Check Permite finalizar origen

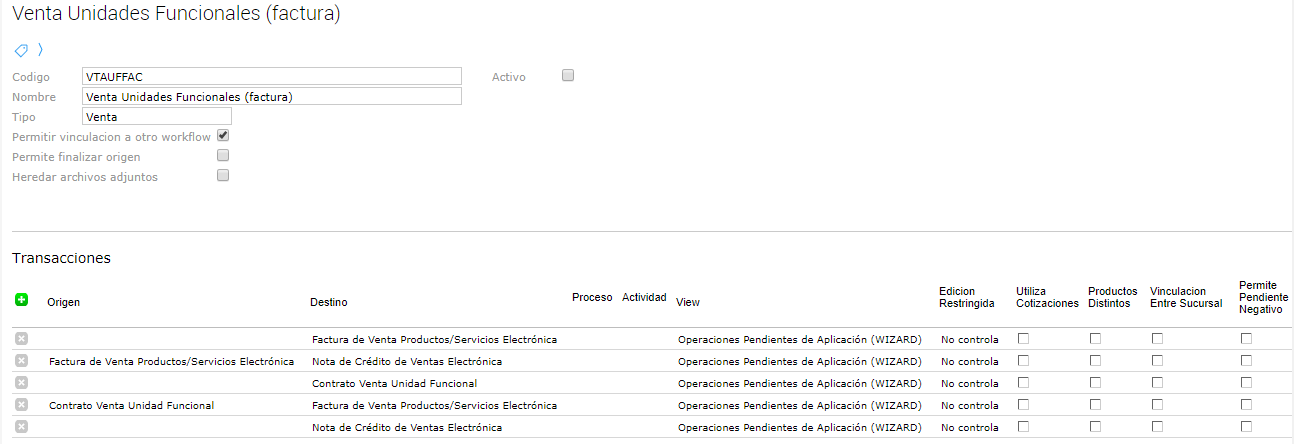pyautogui.click(x=223, y=155)
